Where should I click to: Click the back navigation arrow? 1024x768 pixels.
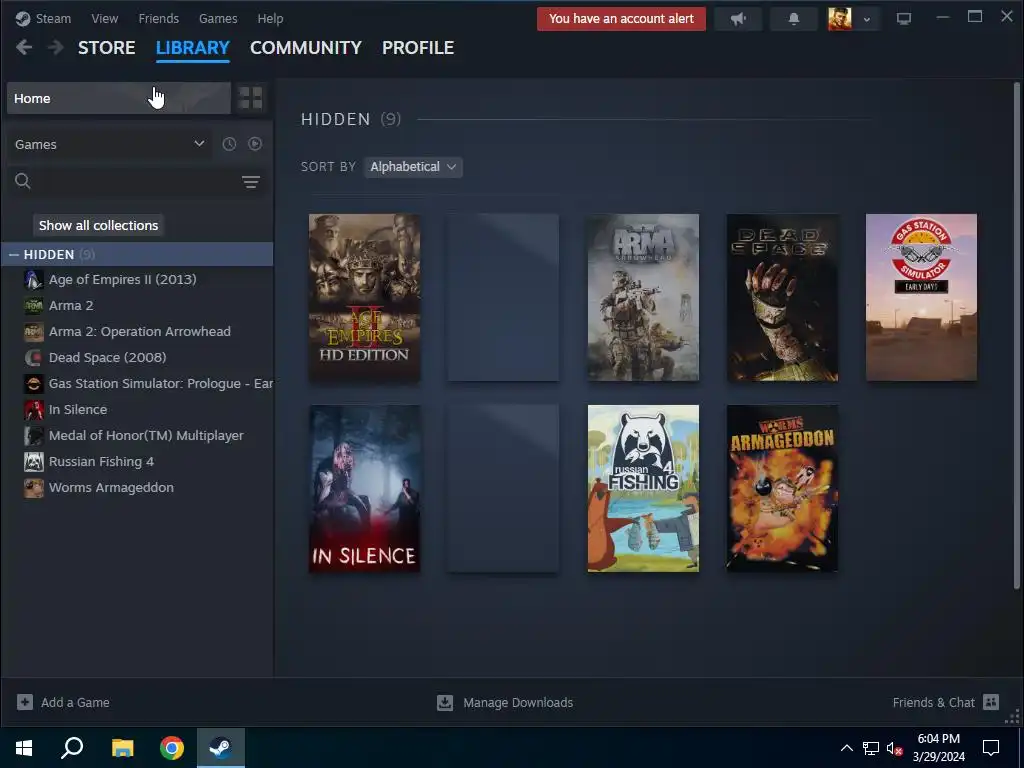[x=24, y=47]
